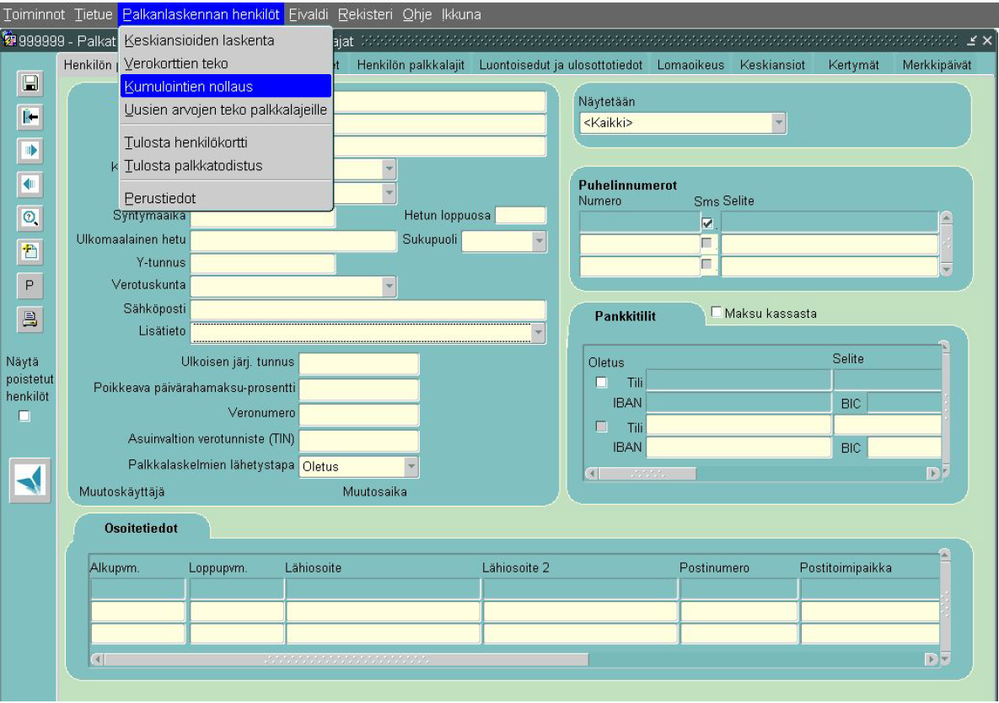
Task: Uncheck the first Sms checkbox
Action: 707,223
